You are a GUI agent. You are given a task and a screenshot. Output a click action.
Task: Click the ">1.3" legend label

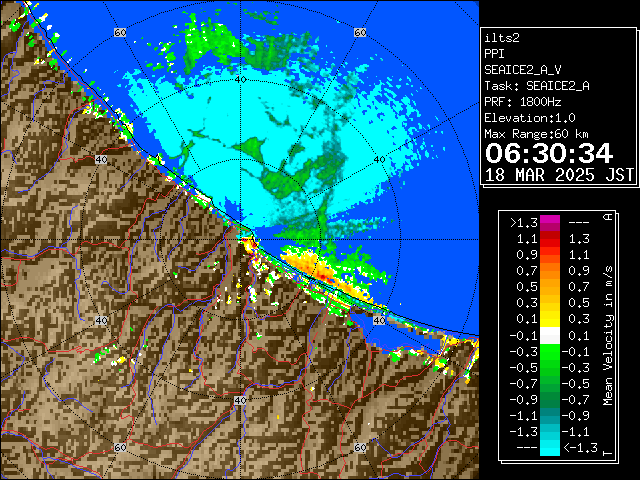(x=523, y=223)
